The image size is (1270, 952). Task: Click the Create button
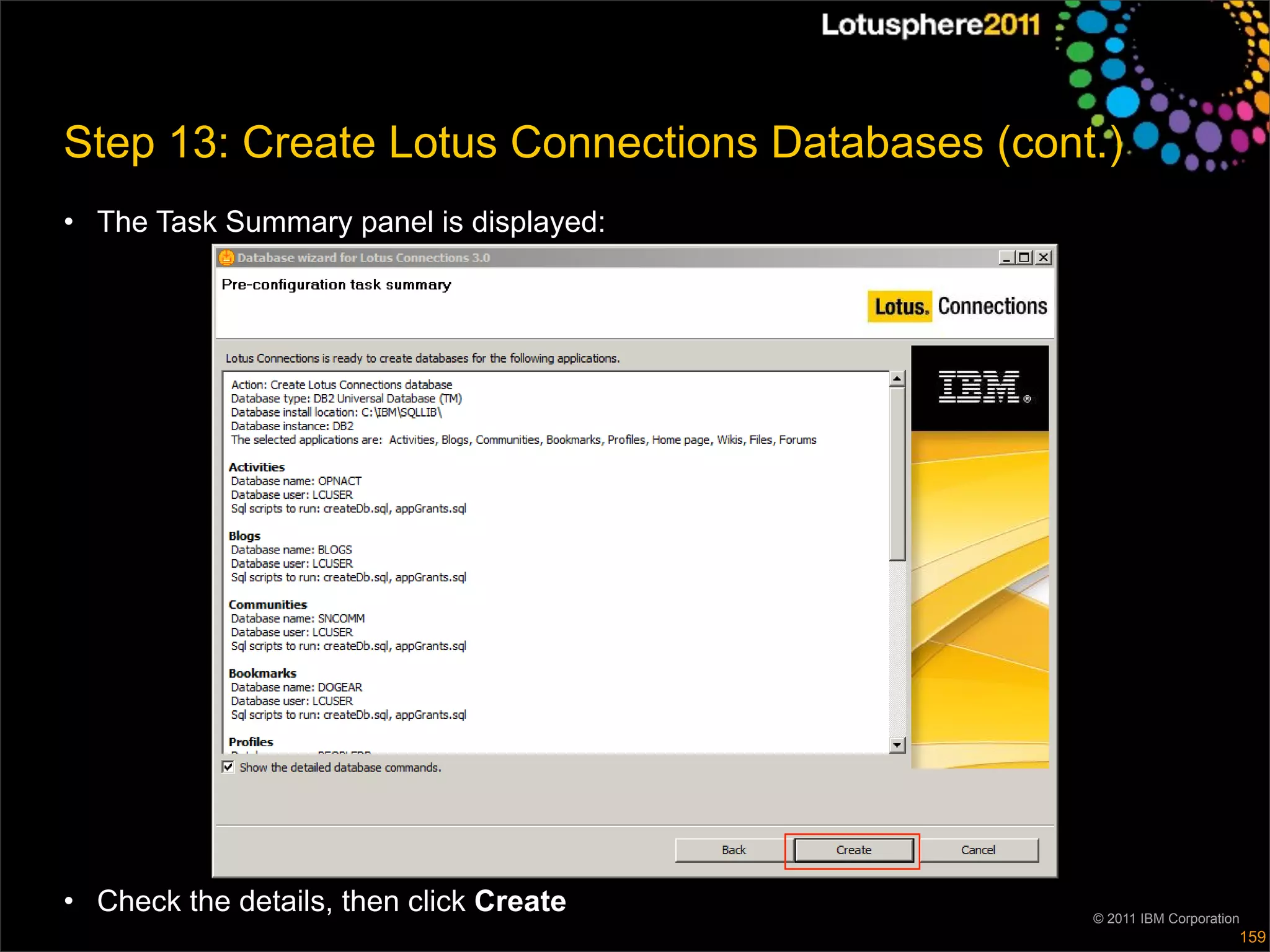pyautogui.click(x=853, y=850)
